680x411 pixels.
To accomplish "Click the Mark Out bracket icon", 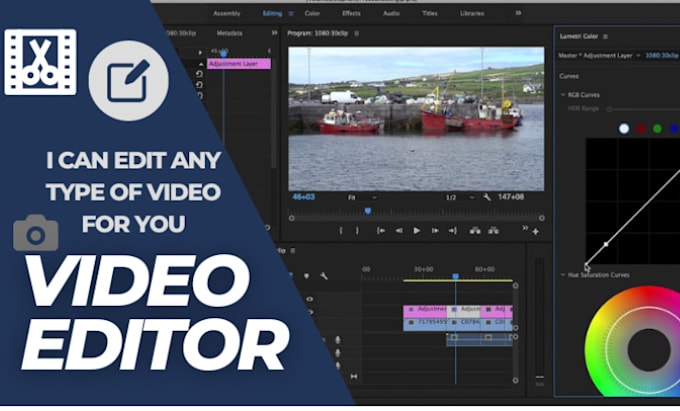I will [x=357, y=231].
